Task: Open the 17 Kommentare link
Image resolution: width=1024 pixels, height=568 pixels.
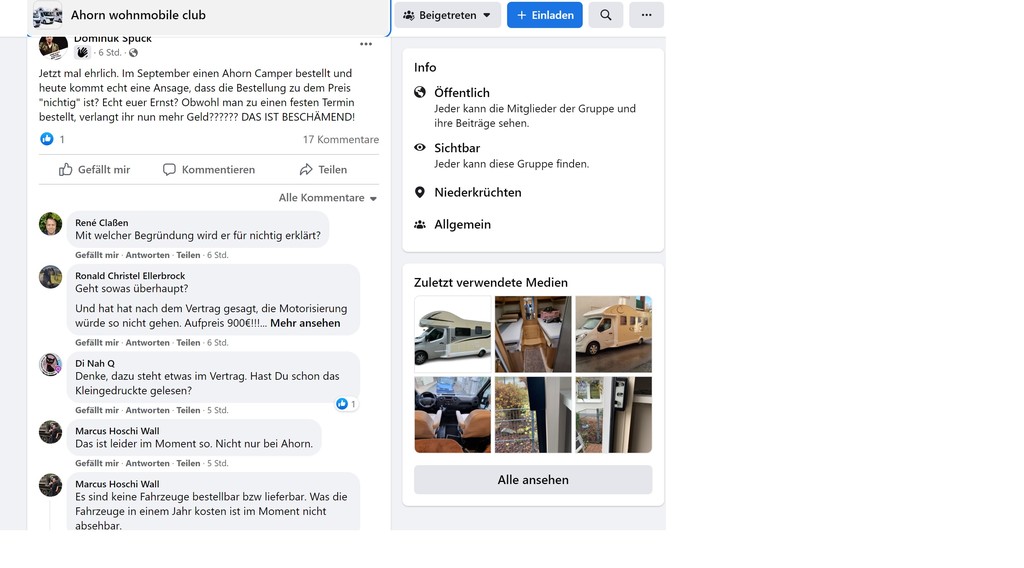Action: pos(340,140)
